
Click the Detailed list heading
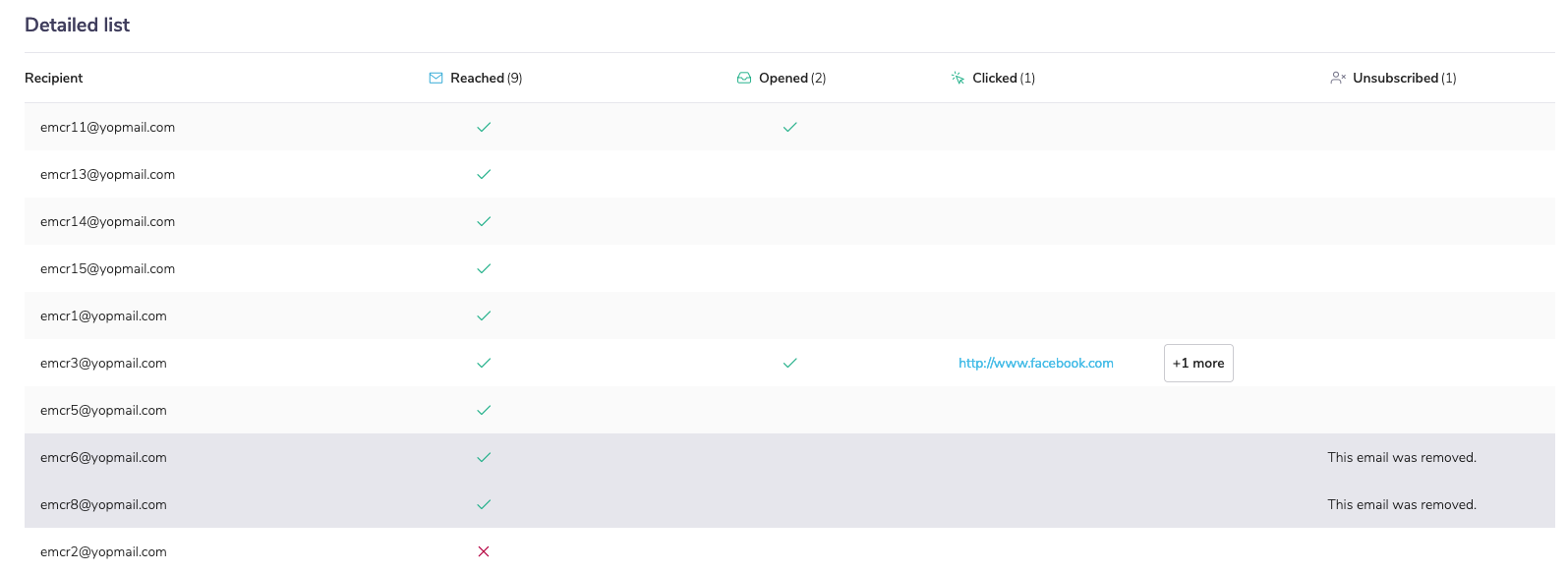(78, 25)
